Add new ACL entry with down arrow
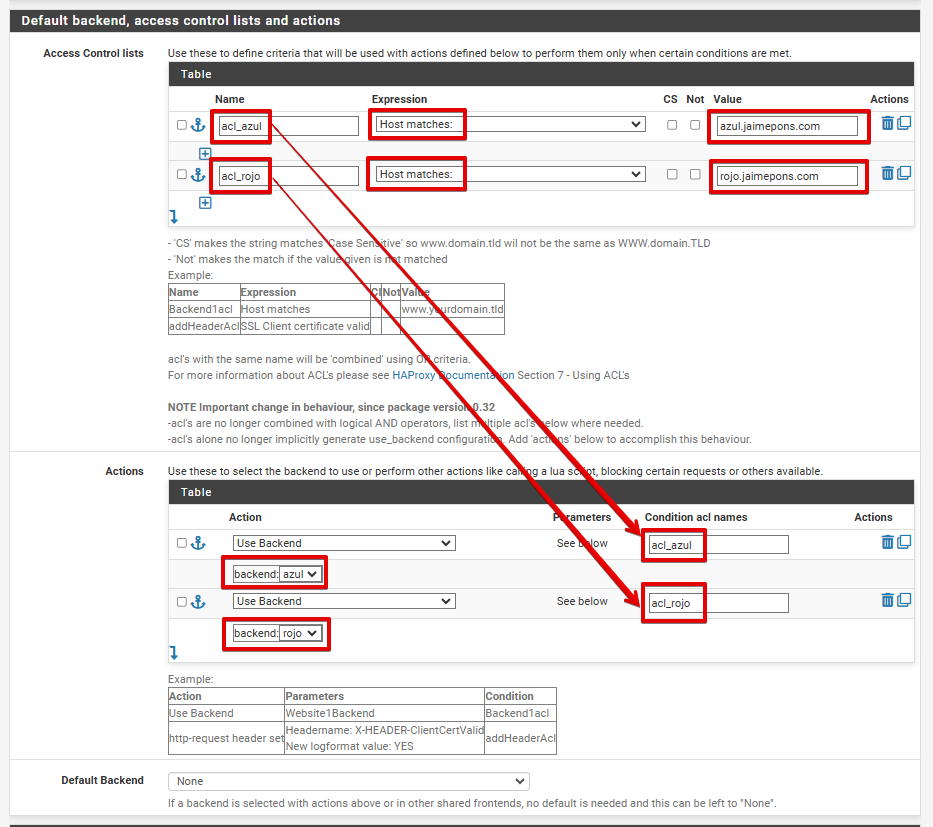This screenshot has width=933, height=827. 174,217
